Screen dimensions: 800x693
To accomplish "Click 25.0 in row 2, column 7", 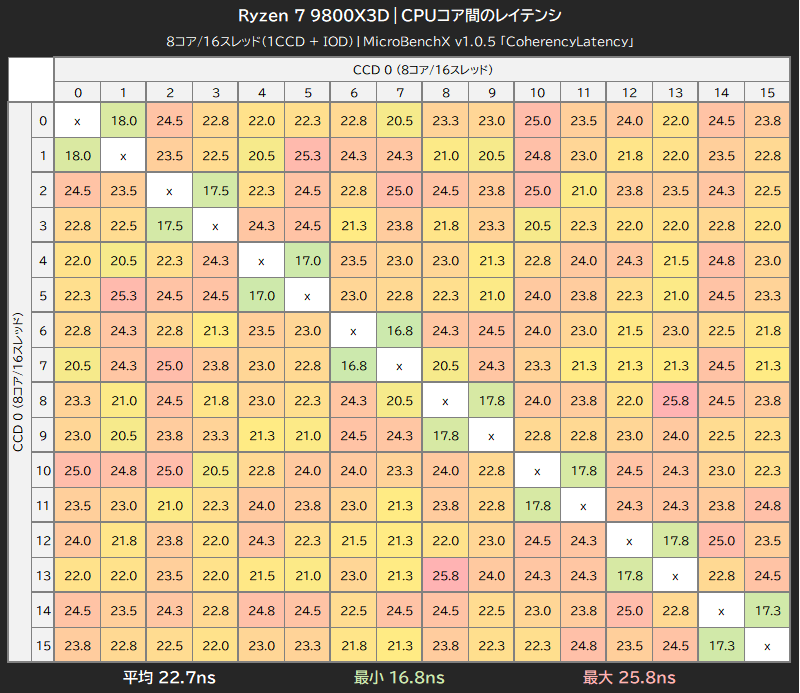I will pos(399,191).
